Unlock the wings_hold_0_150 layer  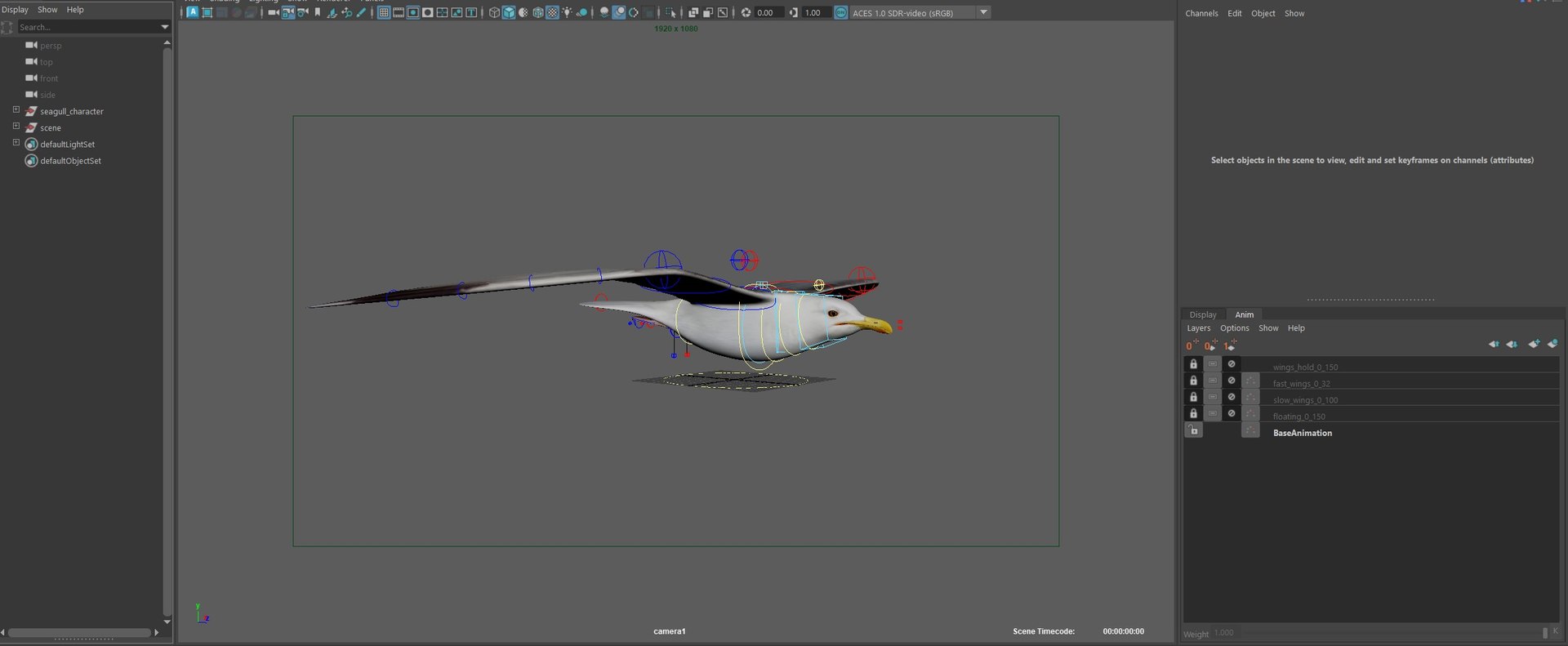1193,364
